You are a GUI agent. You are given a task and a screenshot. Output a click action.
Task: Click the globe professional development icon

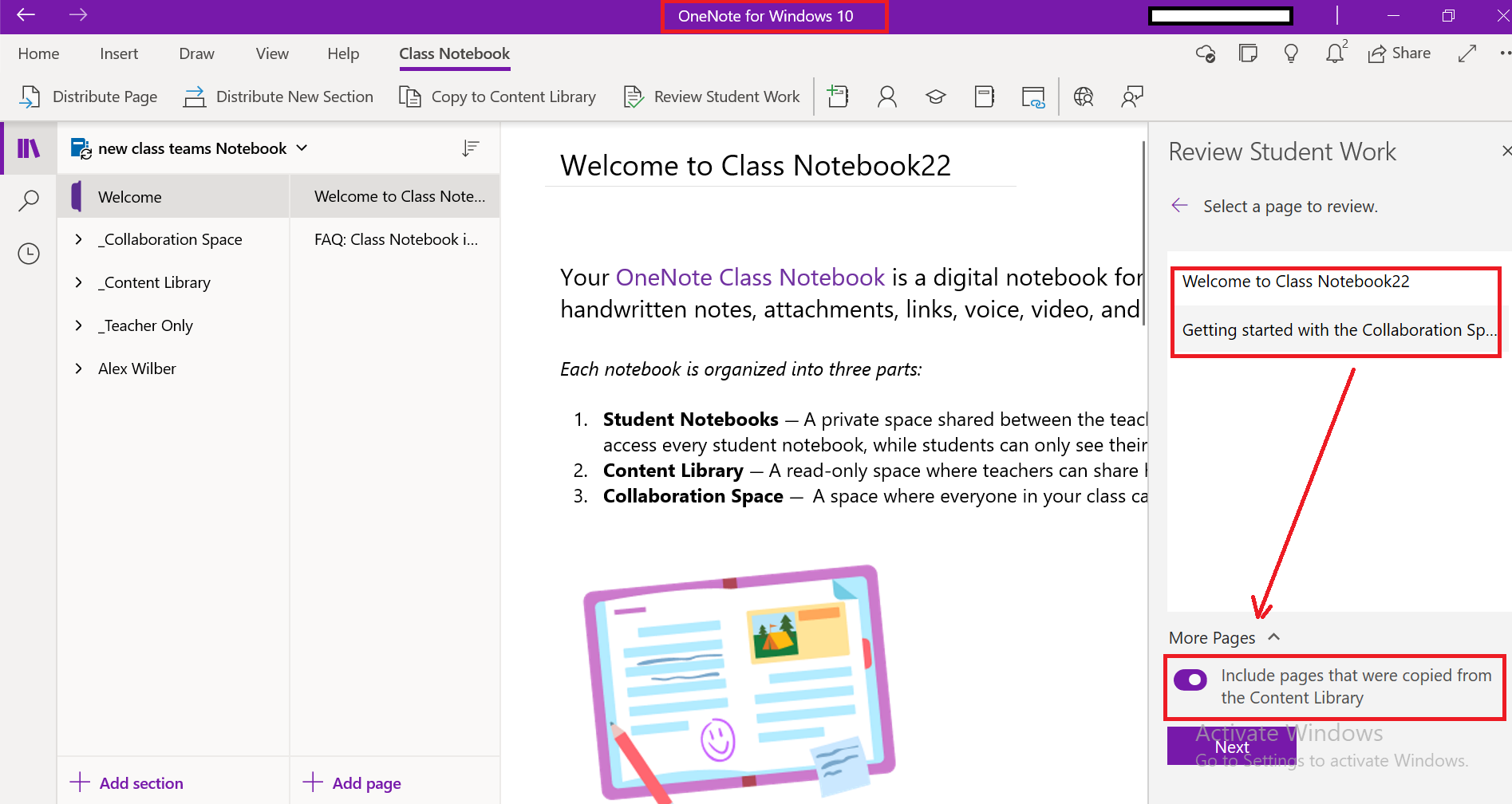(1084, 97)
